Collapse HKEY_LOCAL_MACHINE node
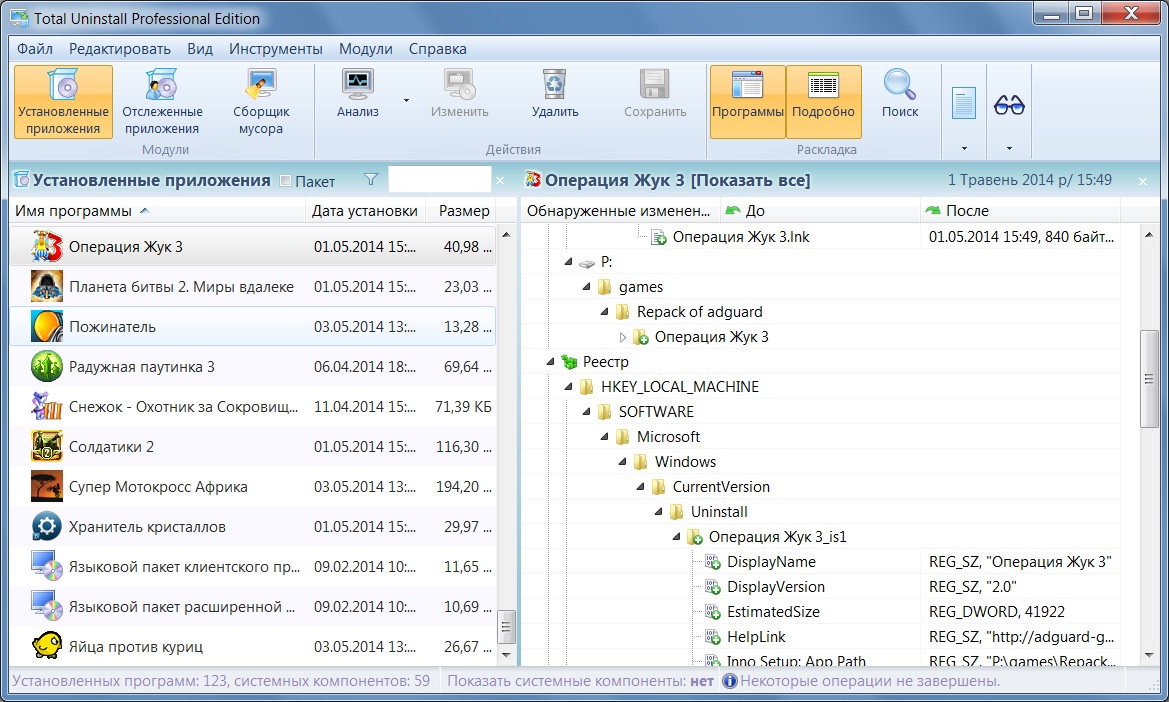The height and width of the screenshot is (702, 1169). (568, 387)
